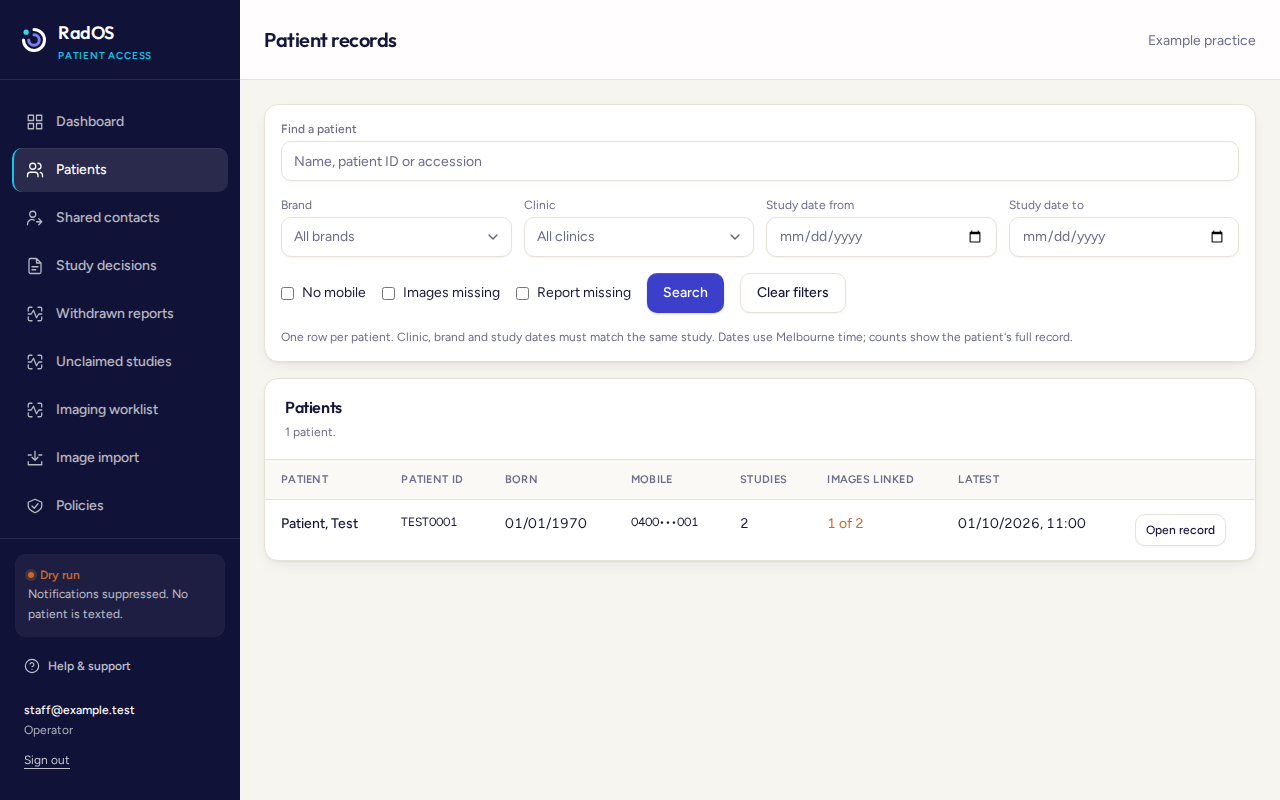Go to Image import

click(120, 458)
